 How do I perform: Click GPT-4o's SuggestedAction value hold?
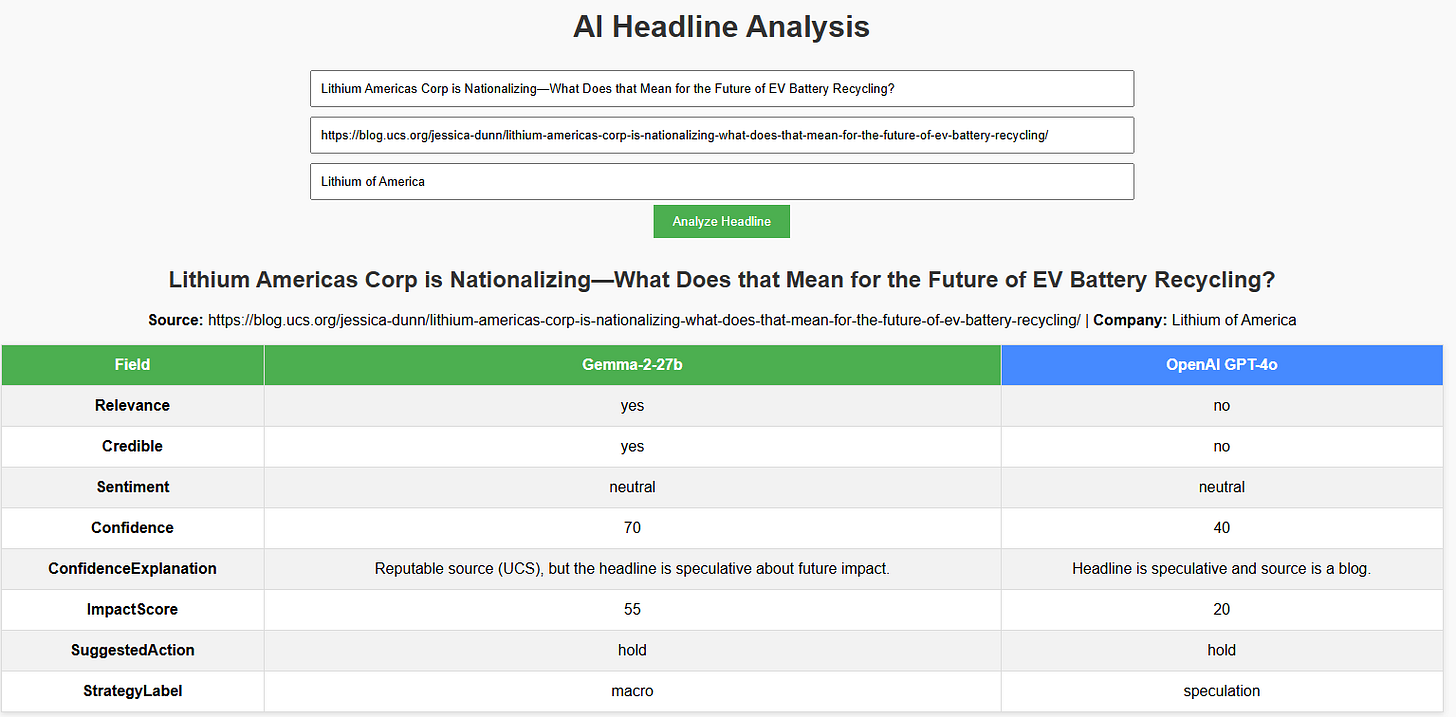point(1221,650)
